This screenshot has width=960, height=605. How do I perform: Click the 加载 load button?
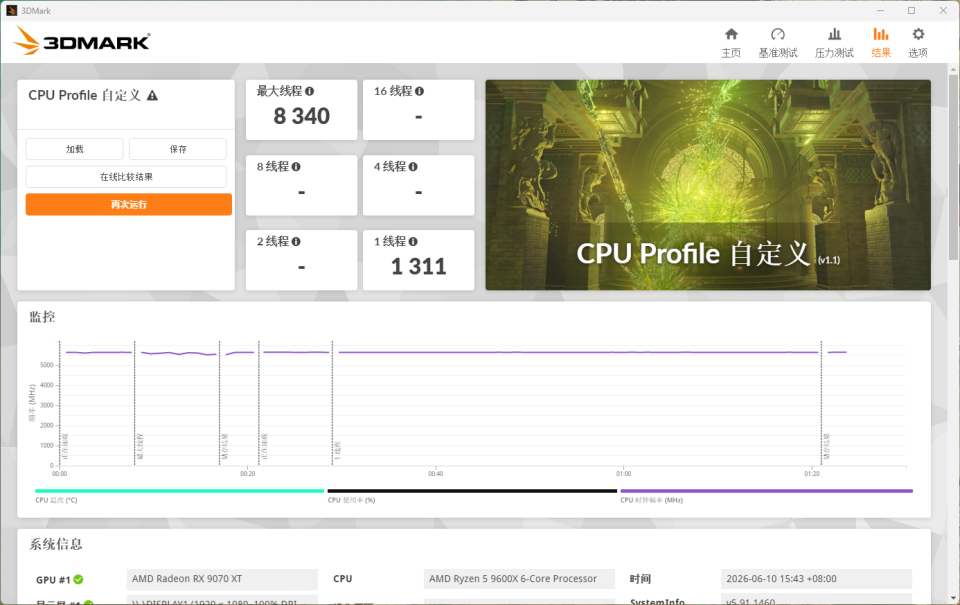point(74,149)
